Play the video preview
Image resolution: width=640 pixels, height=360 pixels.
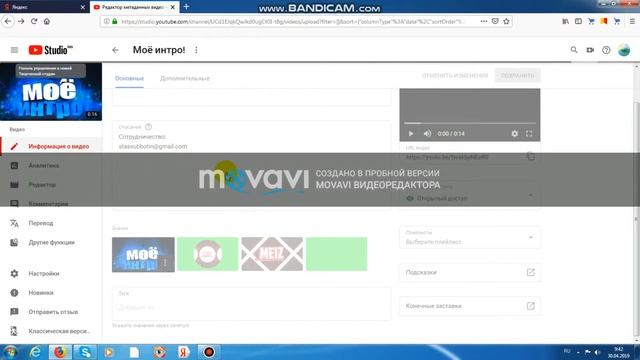coord(411,133)
